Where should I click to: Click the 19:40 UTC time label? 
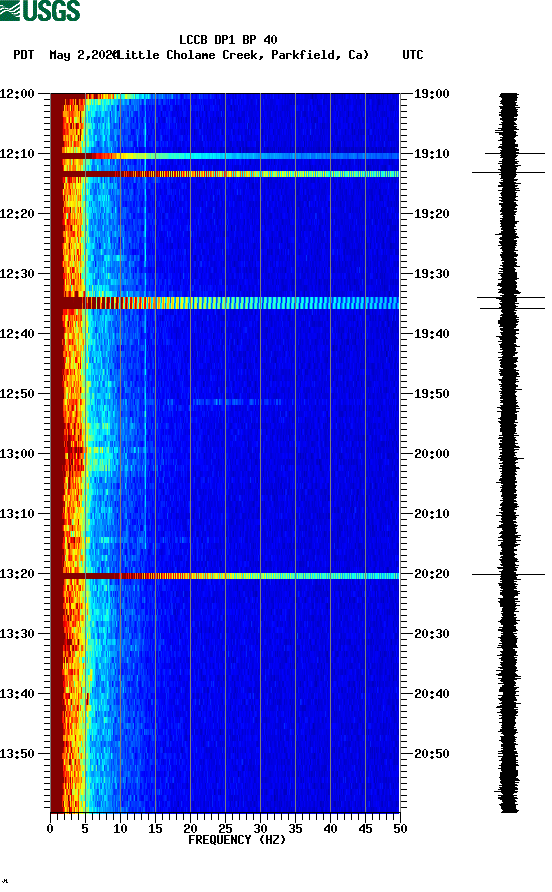point(431,333)
